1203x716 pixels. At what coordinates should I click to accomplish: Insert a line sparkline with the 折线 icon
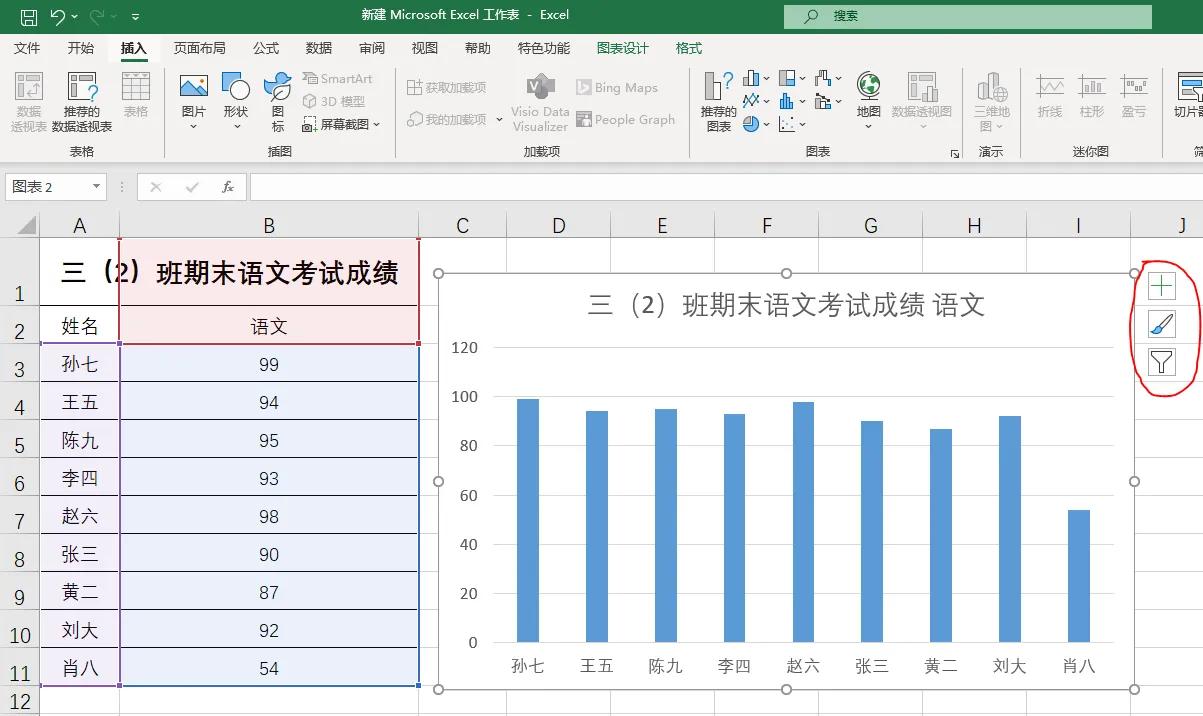pos(1049,98)
